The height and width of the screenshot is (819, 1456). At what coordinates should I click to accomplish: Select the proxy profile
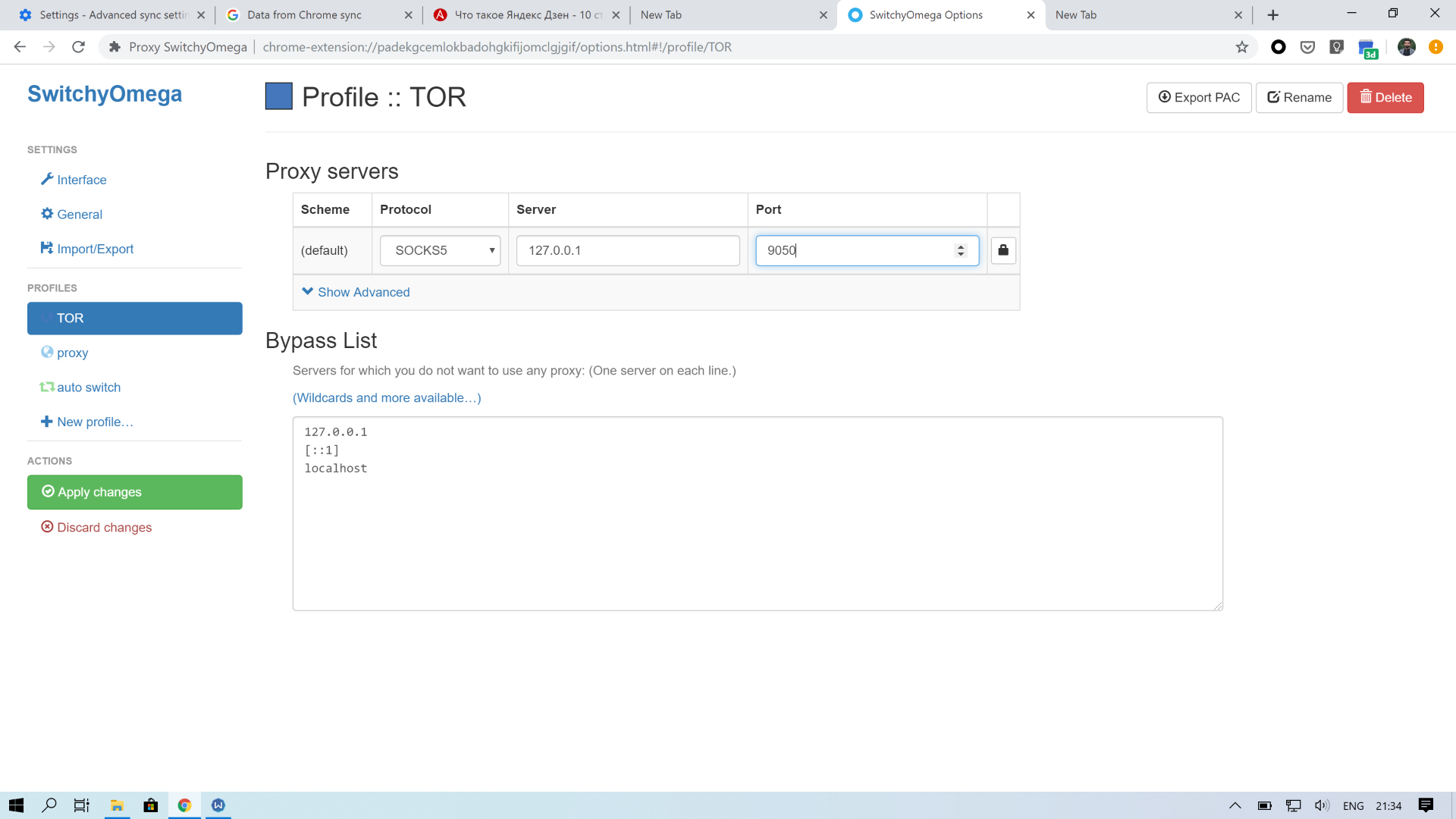coord(64,353)
